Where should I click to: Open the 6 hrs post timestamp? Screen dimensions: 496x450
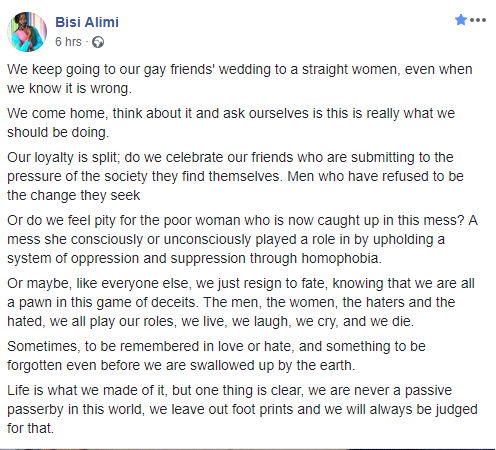(68, 42)
